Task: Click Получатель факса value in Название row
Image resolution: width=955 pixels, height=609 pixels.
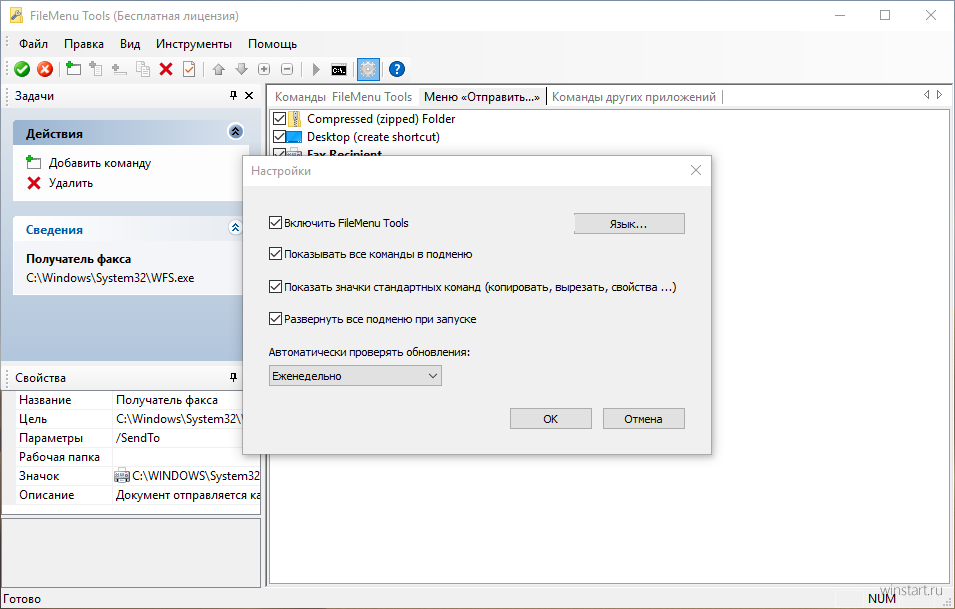Action: pyautogui.click(x=167, y=400)
